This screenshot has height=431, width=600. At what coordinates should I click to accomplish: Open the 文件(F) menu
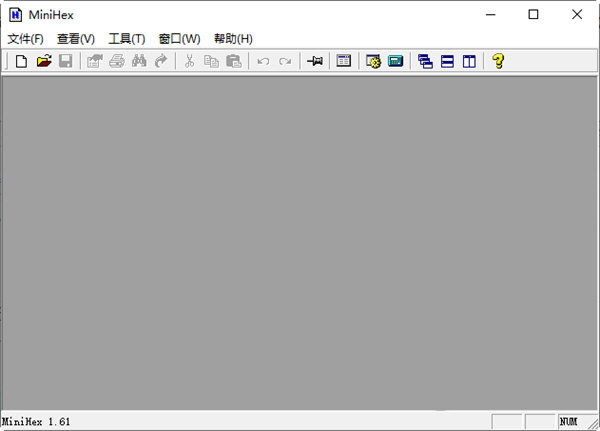[x=26, y=39]
